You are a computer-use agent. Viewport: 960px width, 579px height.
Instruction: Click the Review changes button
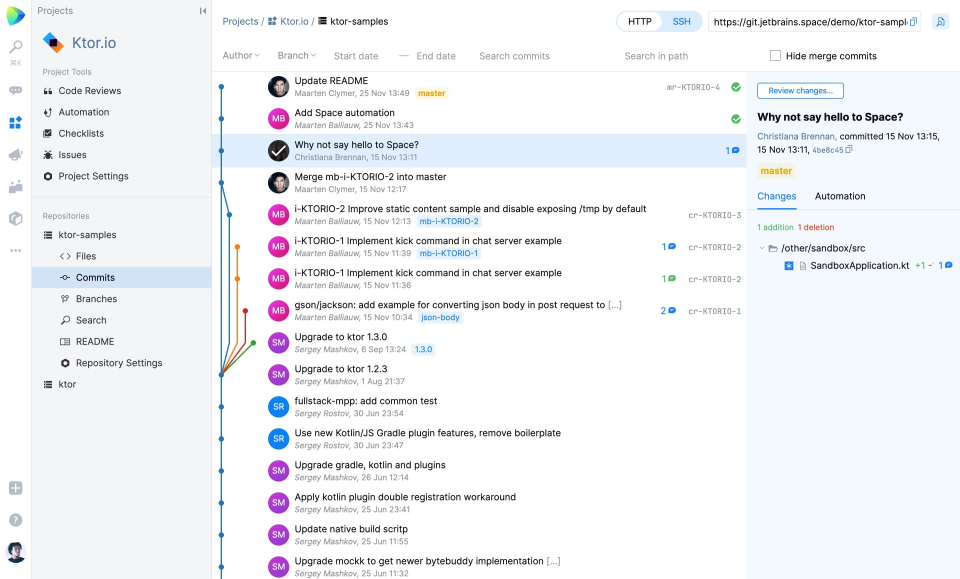coord(800,91)
